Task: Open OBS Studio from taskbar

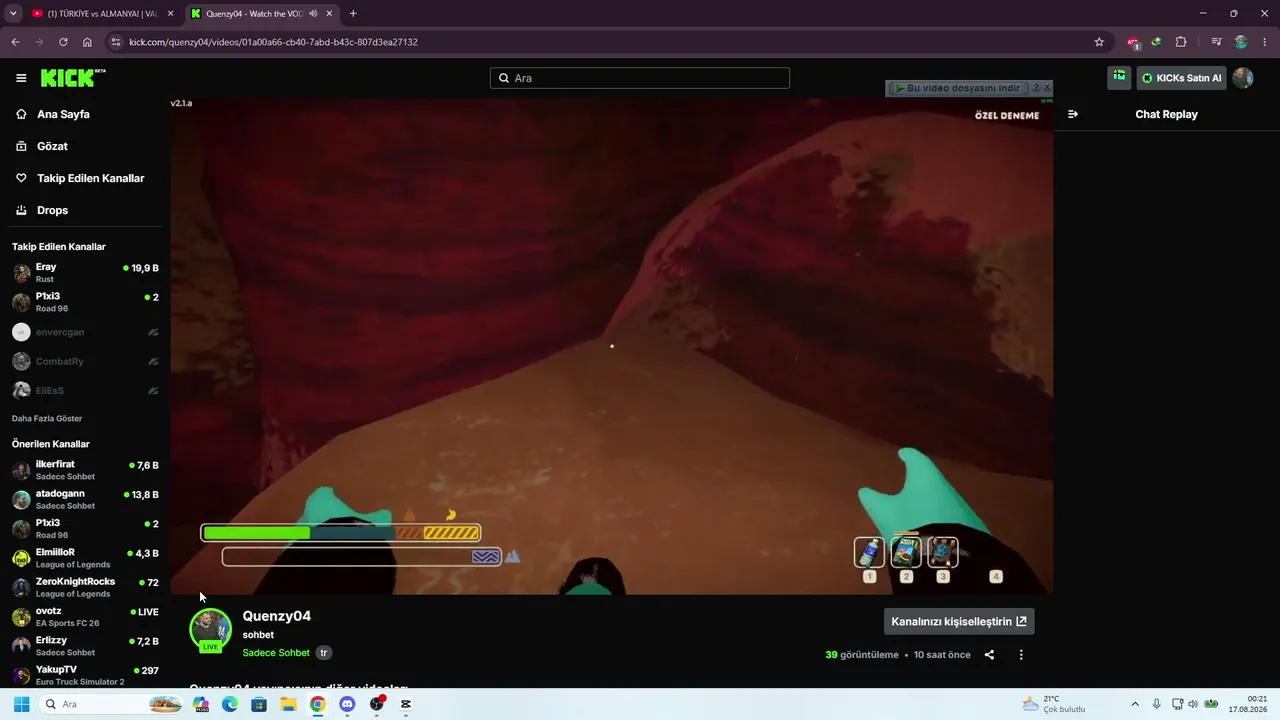Action: tap(377, 704)
